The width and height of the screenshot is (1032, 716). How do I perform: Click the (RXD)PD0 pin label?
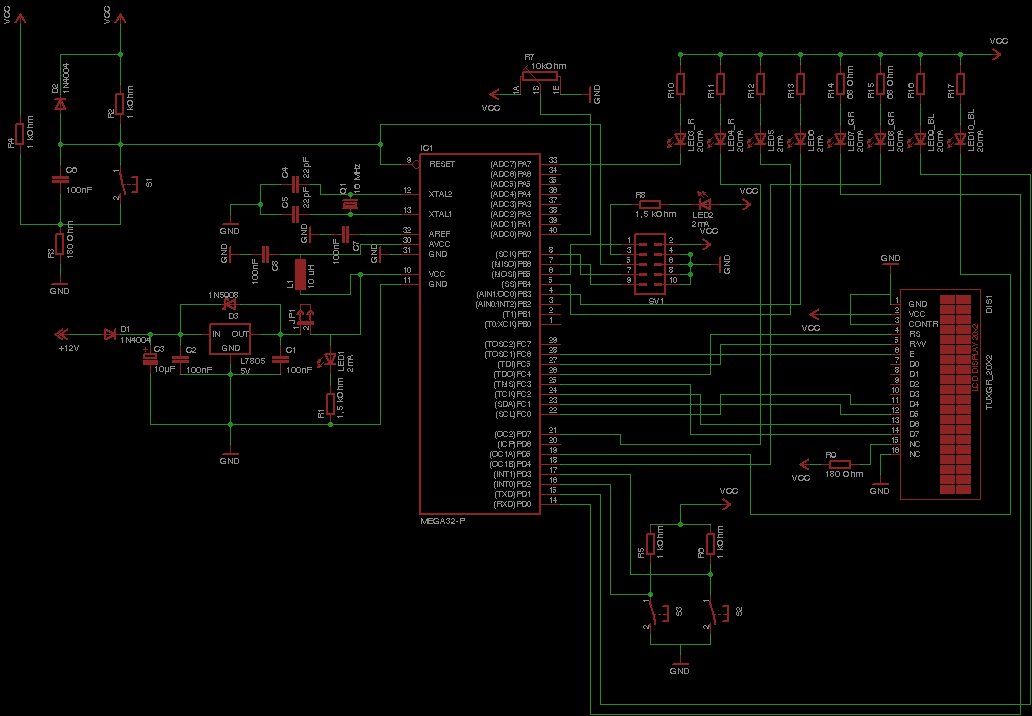[511, 505]
